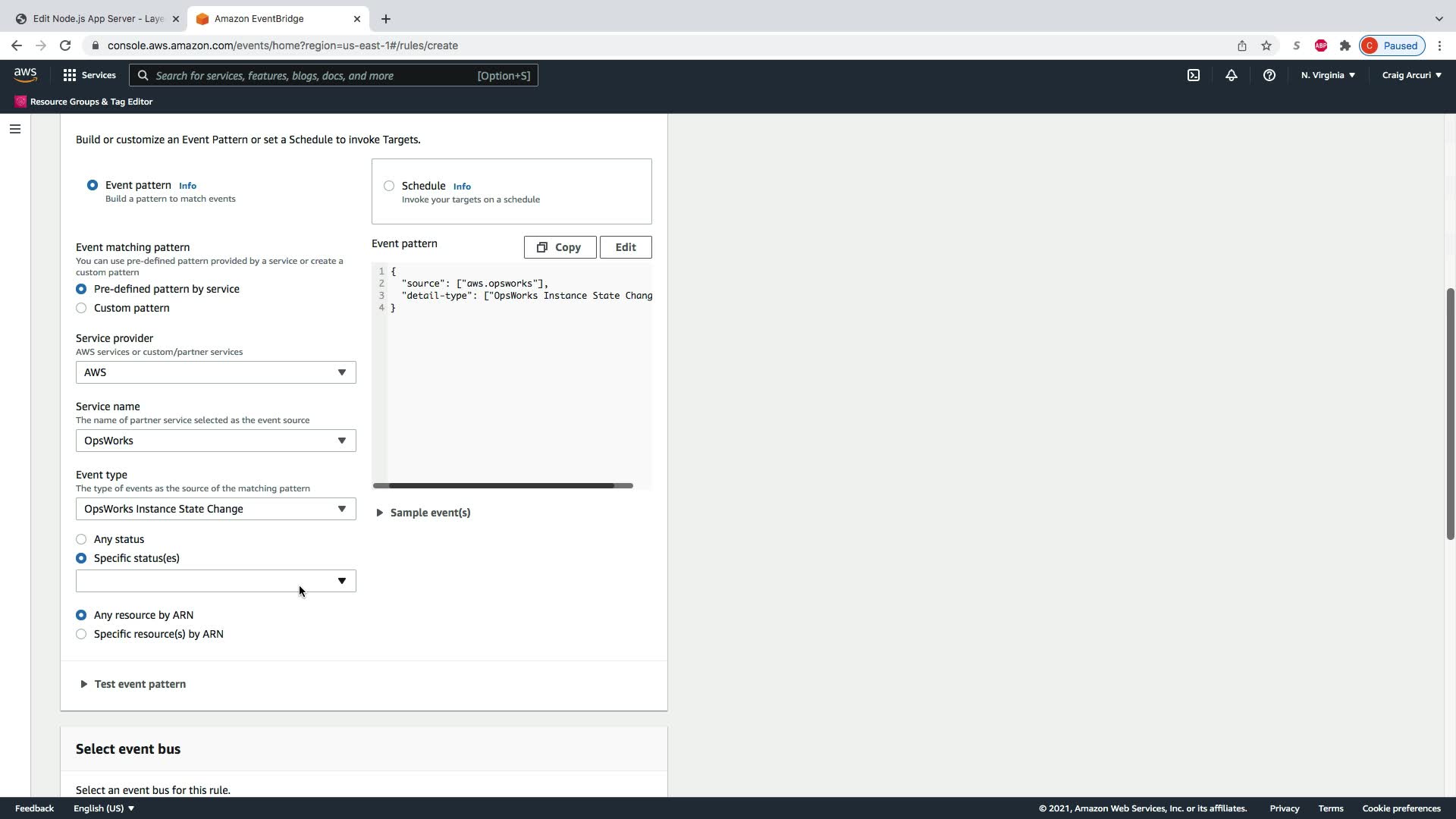Open the N. Virginia region menu
Screen dimensions: 1456x819
pyautogui.click(x=1328, y=75)
